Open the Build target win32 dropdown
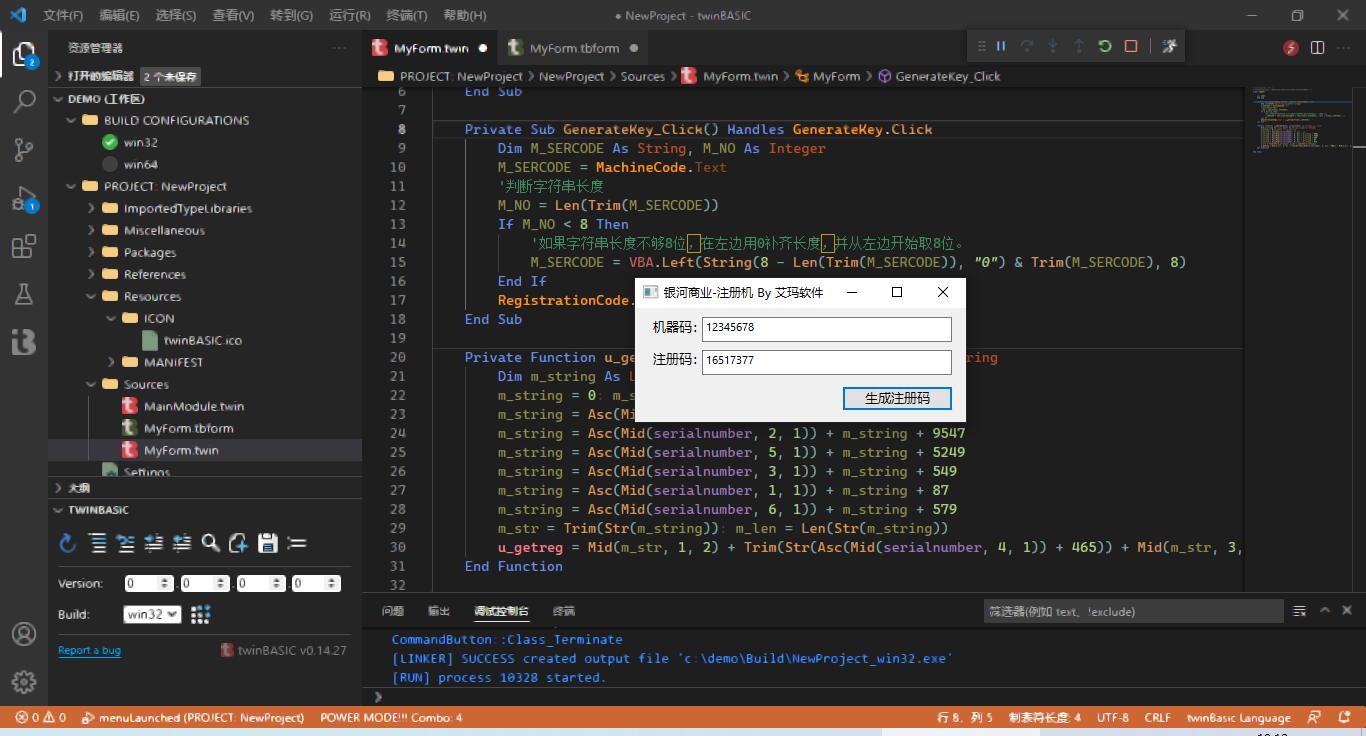The width and height of the screenshot is (1366, 736). pos(152,614)
